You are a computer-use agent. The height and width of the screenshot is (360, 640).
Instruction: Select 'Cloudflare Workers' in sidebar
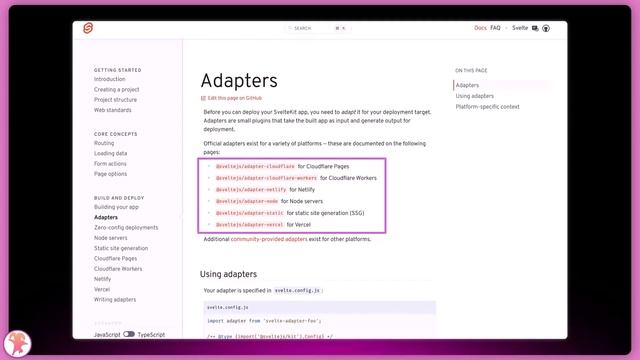point(118,269)
